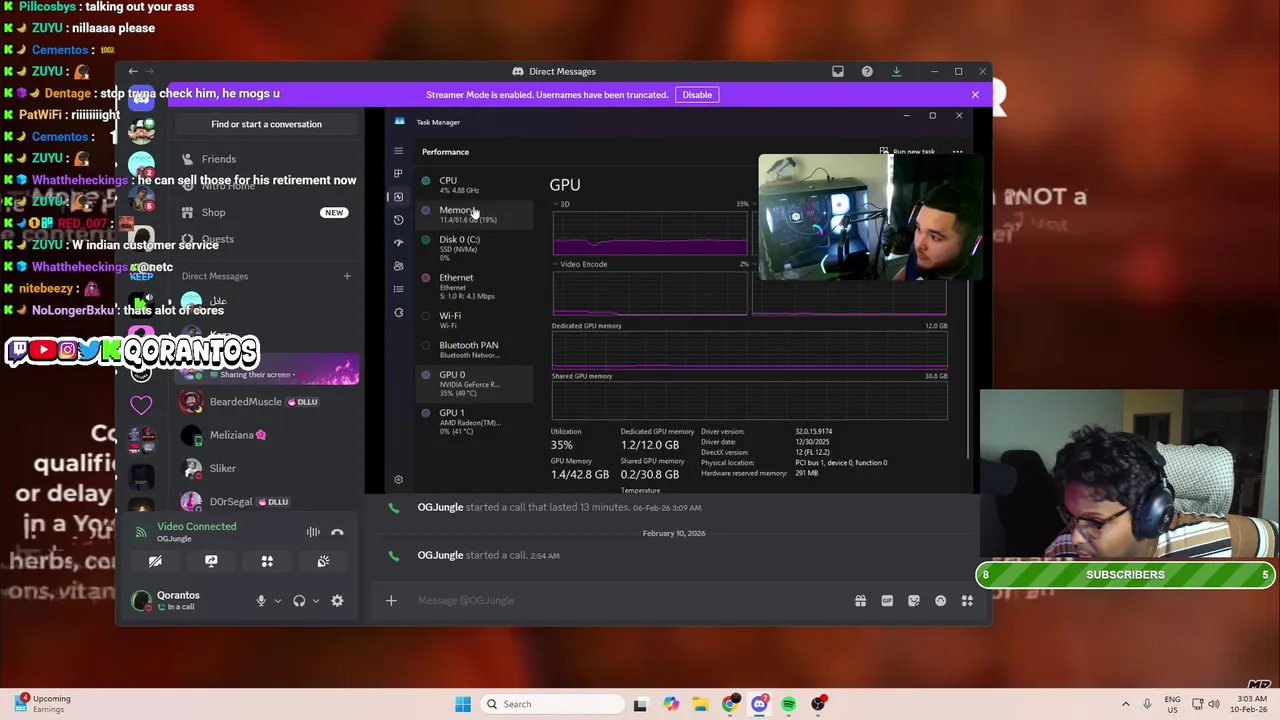Viewport: 1280px width, 720px height.
Task: Open the Upcoming Earnings taskbar widget
Action: point(43,704)
